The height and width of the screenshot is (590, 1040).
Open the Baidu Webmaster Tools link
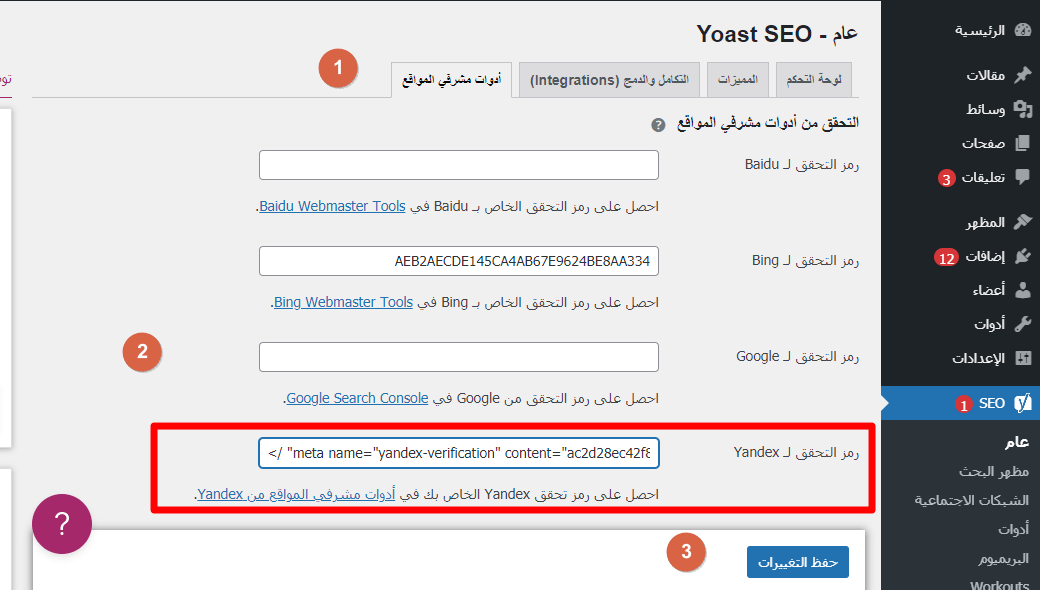pyautogui.click(x=332, y=206)
